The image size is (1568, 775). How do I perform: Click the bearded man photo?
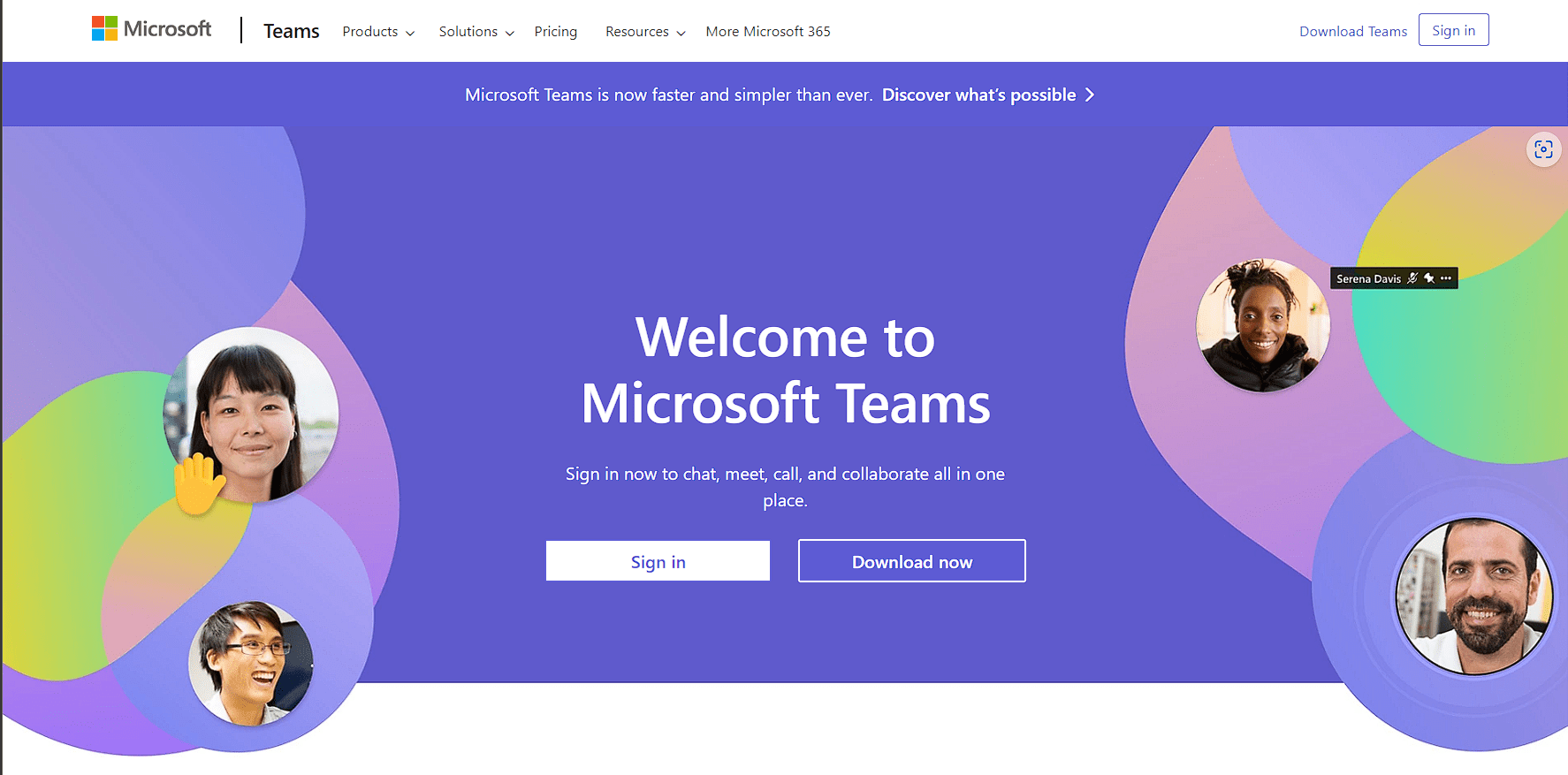(x=1474, y=596)
